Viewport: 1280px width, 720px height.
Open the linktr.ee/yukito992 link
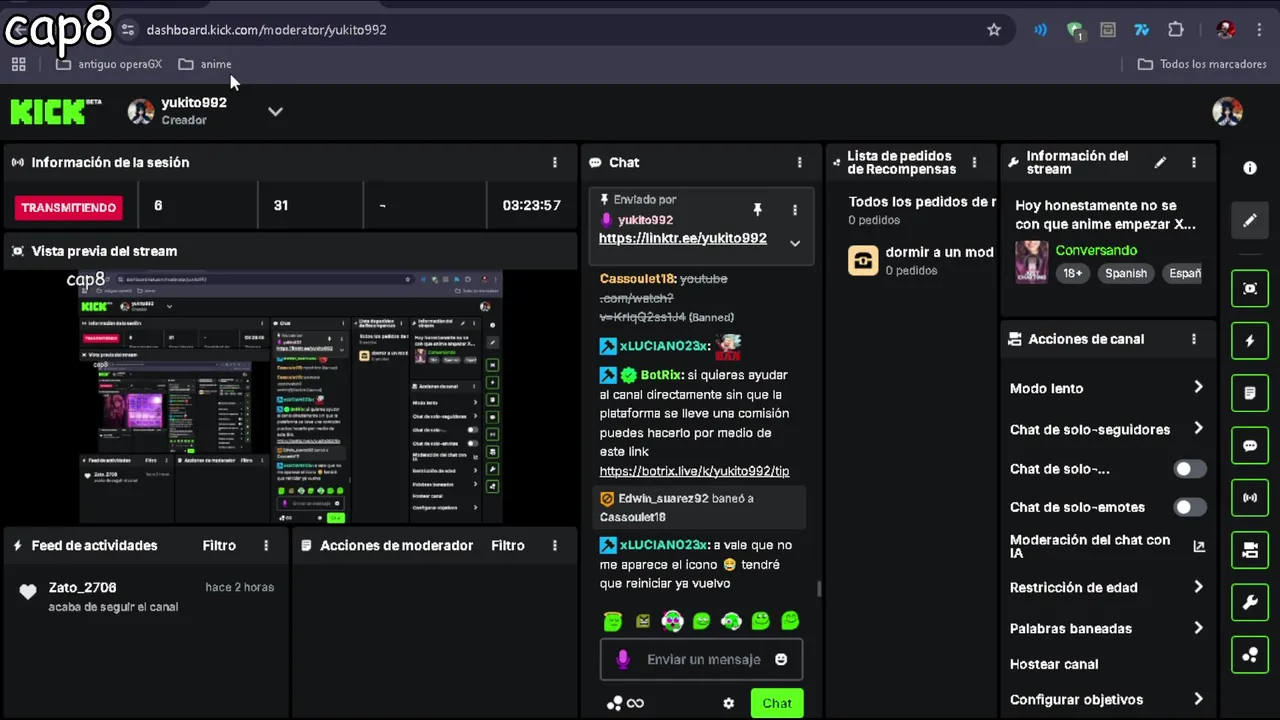click(683, 238)
